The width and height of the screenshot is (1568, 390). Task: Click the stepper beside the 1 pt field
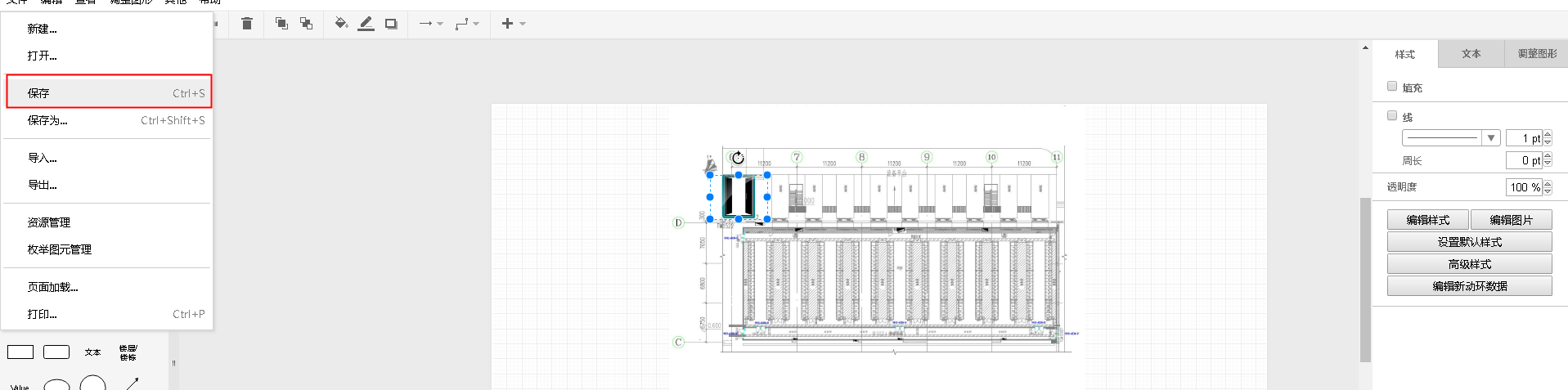click(1548, 138)
